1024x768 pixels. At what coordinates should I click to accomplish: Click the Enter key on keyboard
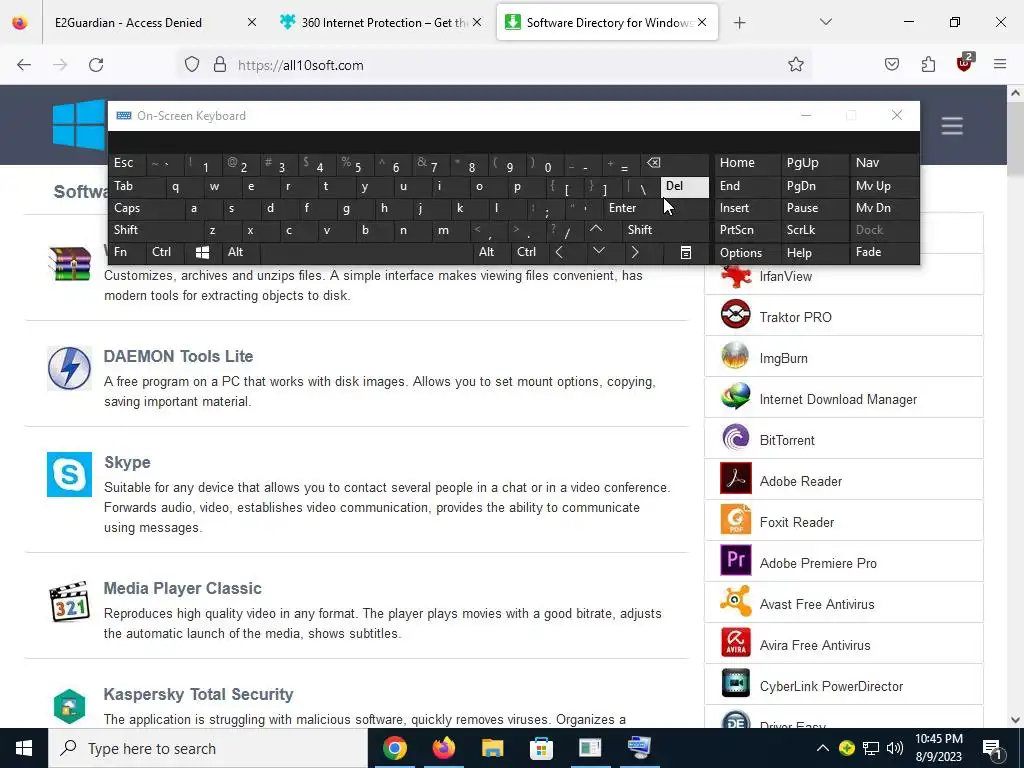tap(656, 208)
